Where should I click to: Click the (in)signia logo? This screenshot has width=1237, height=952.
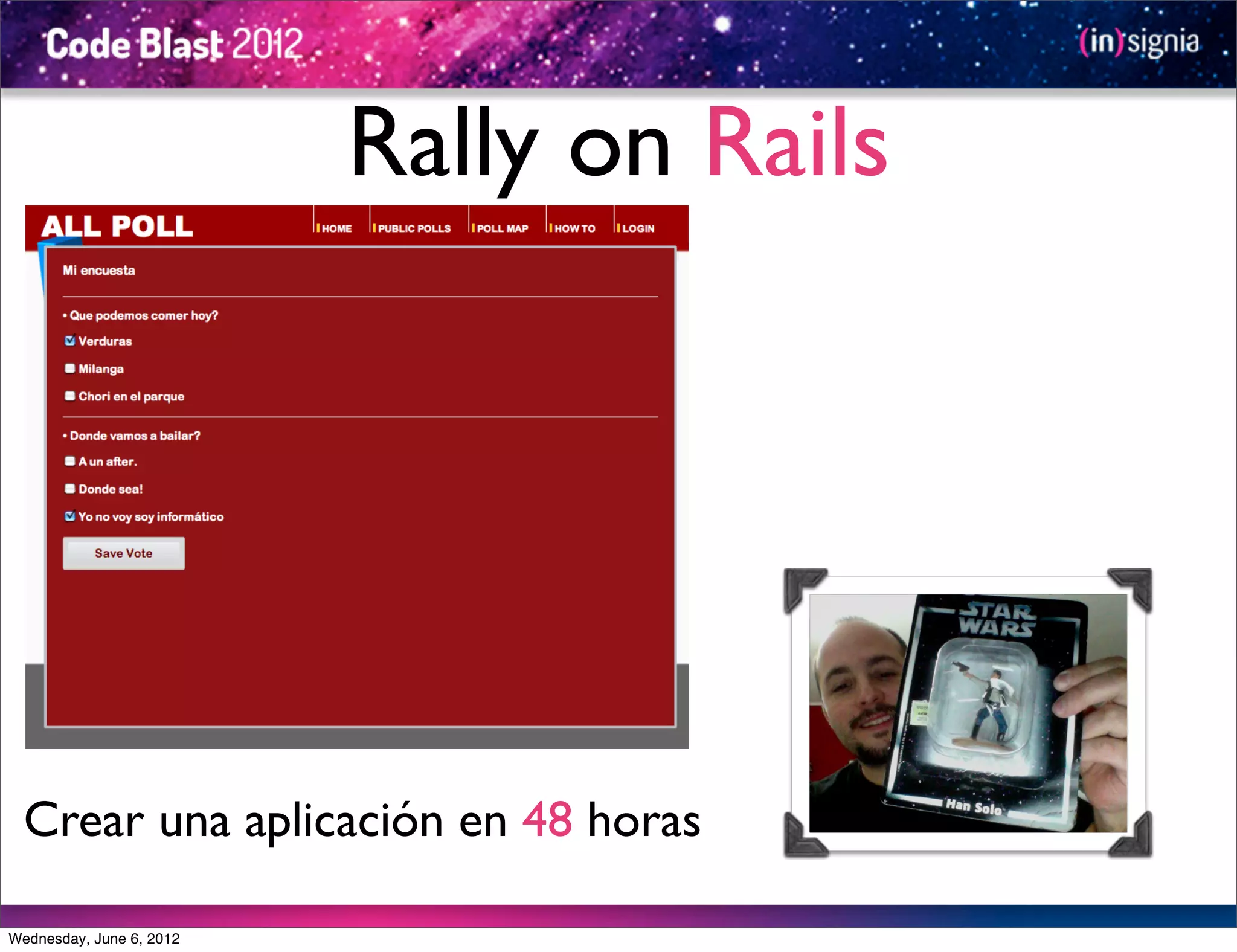click(1139, 42)
